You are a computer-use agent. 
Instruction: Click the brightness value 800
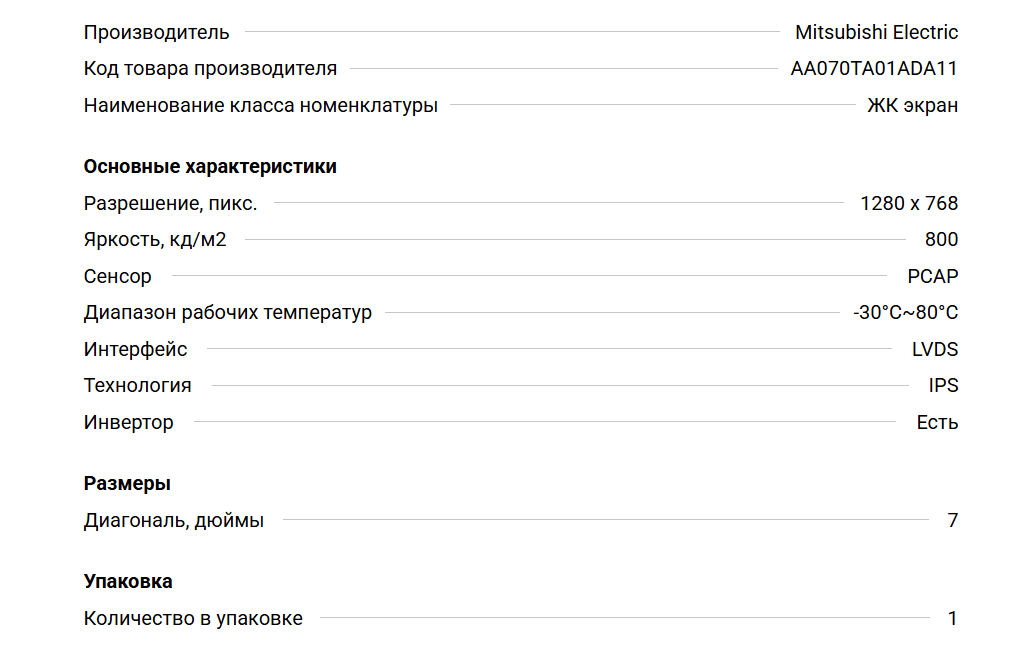pos(941,240)
